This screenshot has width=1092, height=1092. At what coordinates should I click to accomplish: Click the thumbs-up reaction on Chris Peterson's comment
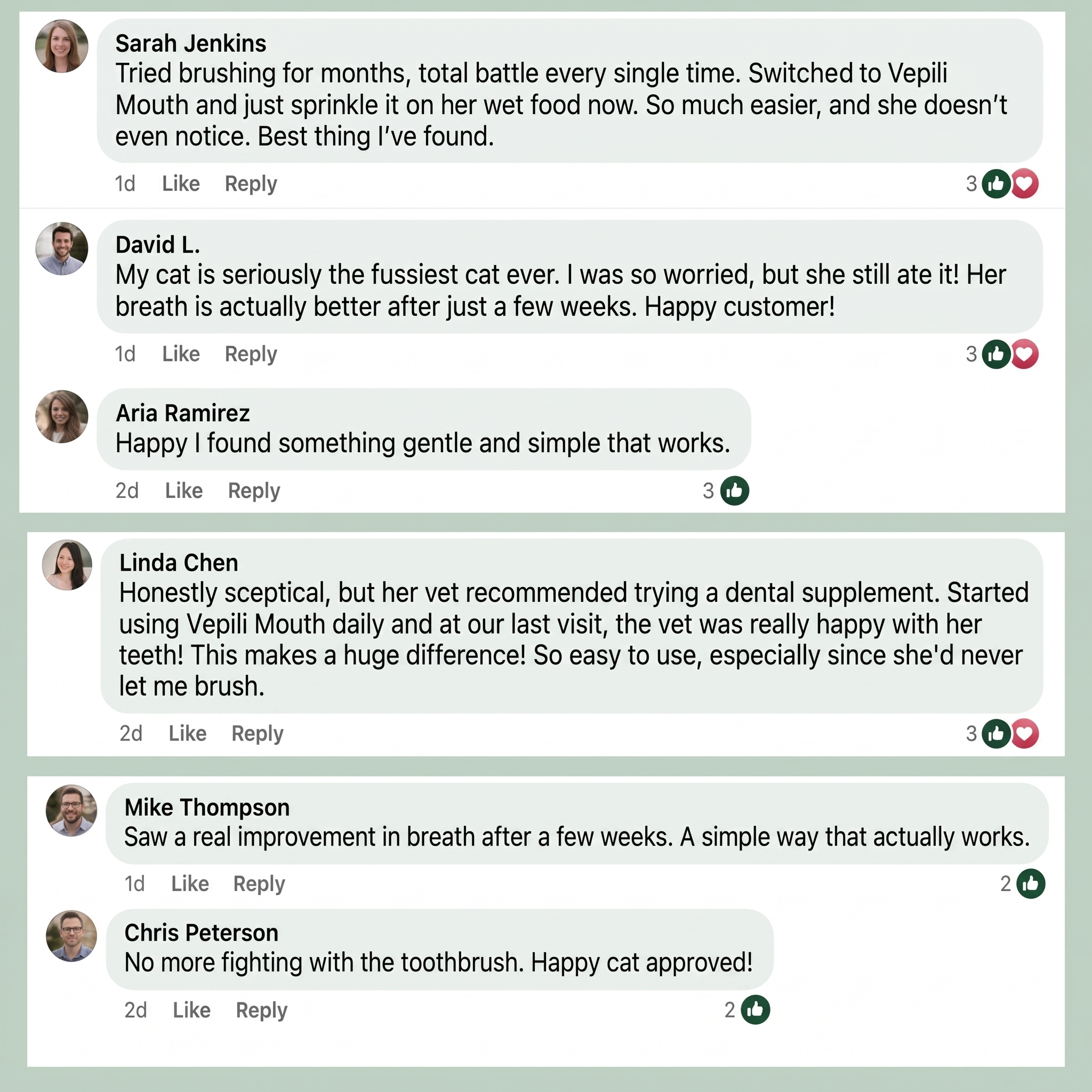755,1009
